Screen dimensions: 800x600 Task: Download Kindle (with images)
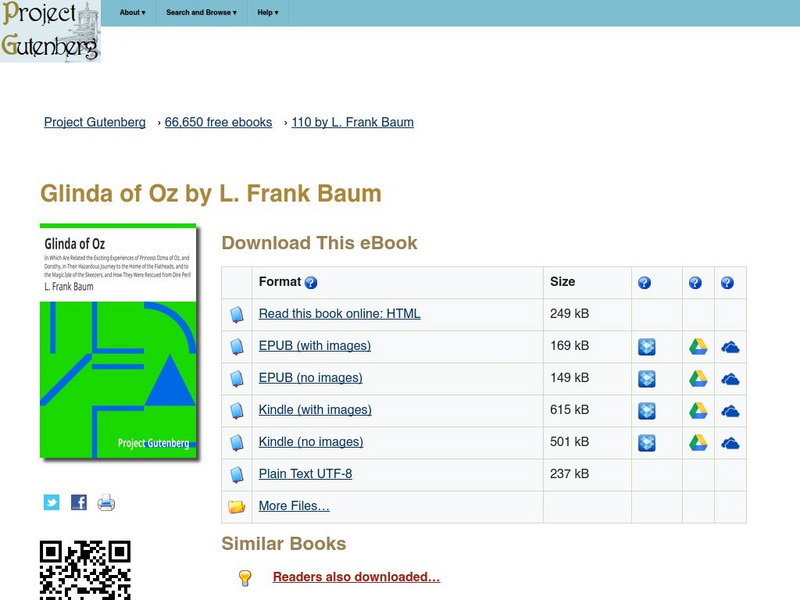click(x=315, y=410)
